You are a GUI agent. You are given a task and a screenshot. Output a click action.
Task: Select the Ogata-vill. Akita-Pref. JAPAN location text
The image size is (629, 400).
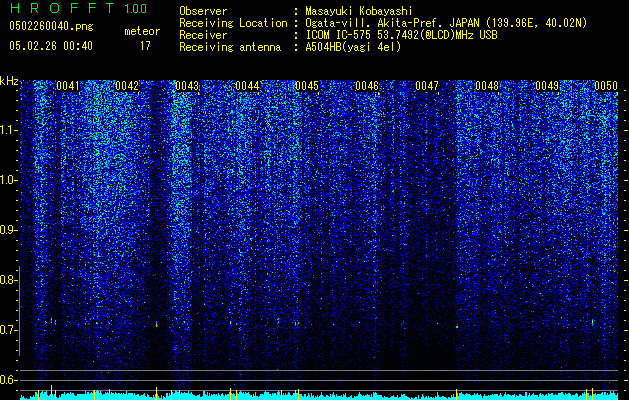(x=446, y=23)
